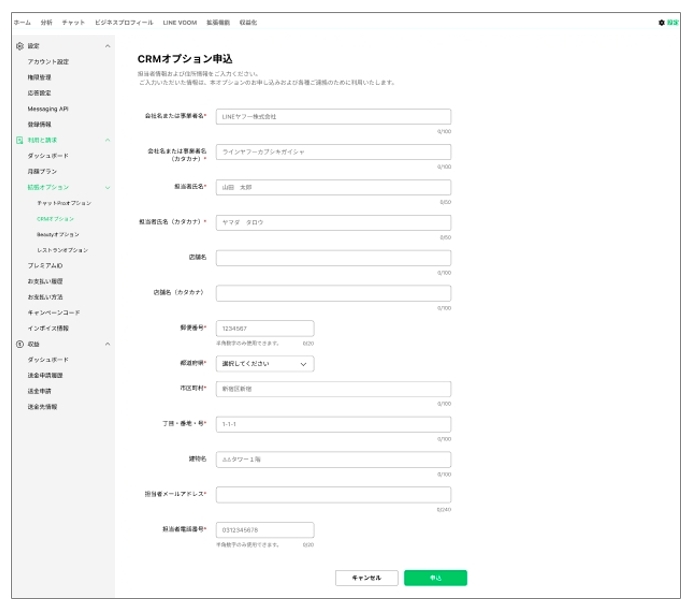
Task: Open the 拡張機能 tab
Action: pos(218,22)
